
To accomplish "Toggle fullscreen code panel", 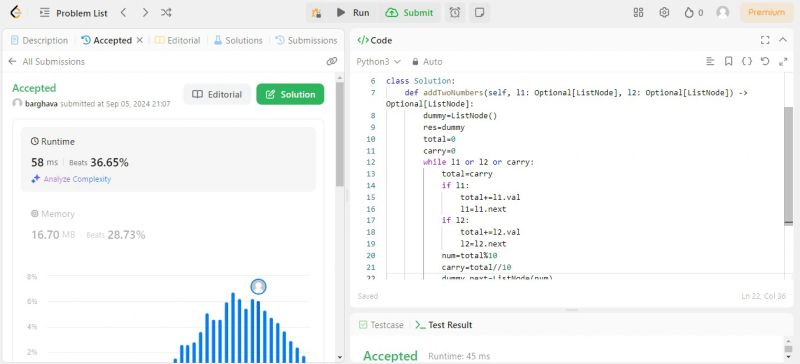I will 765,40.
